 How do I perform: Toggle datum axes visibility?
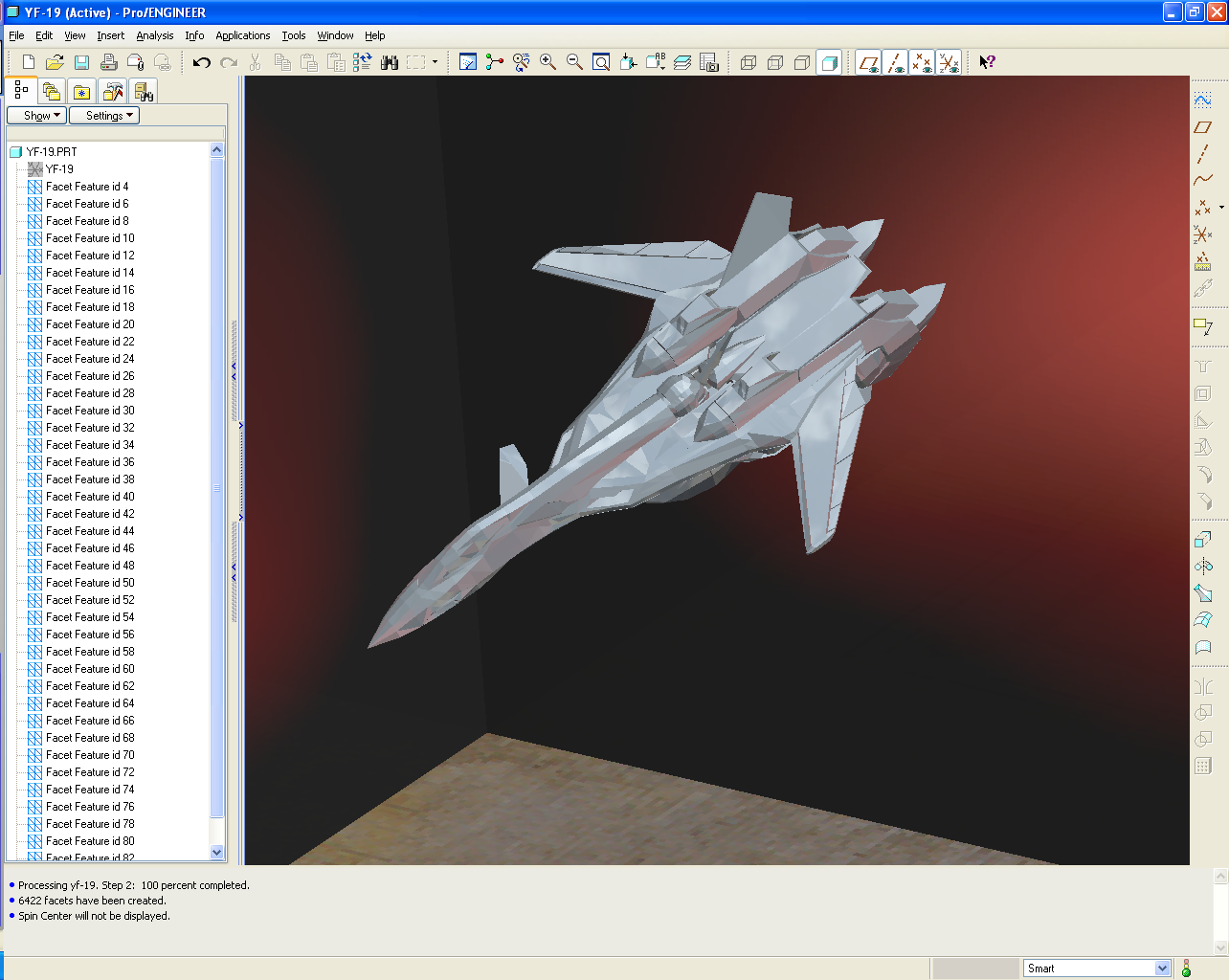(895, 62)
